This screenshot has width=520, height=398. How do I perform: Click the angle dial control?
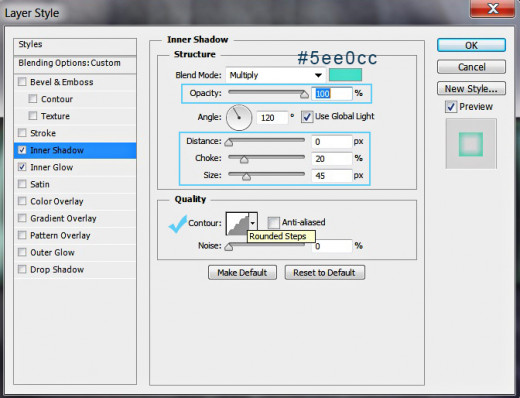pos(239,118)
